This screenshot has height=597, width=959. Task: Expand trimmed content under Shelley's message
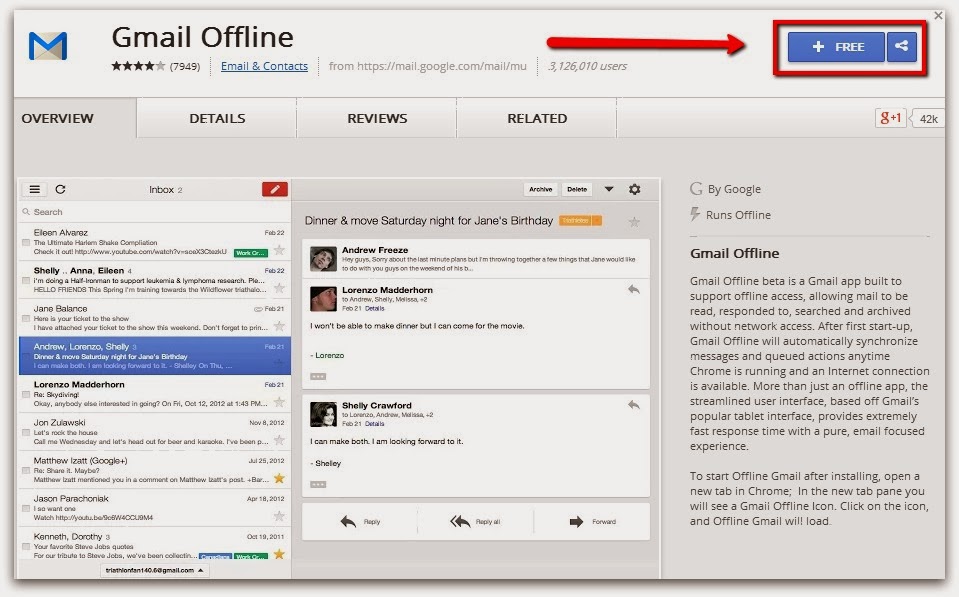pyautogui.click(x=318, y=484)
